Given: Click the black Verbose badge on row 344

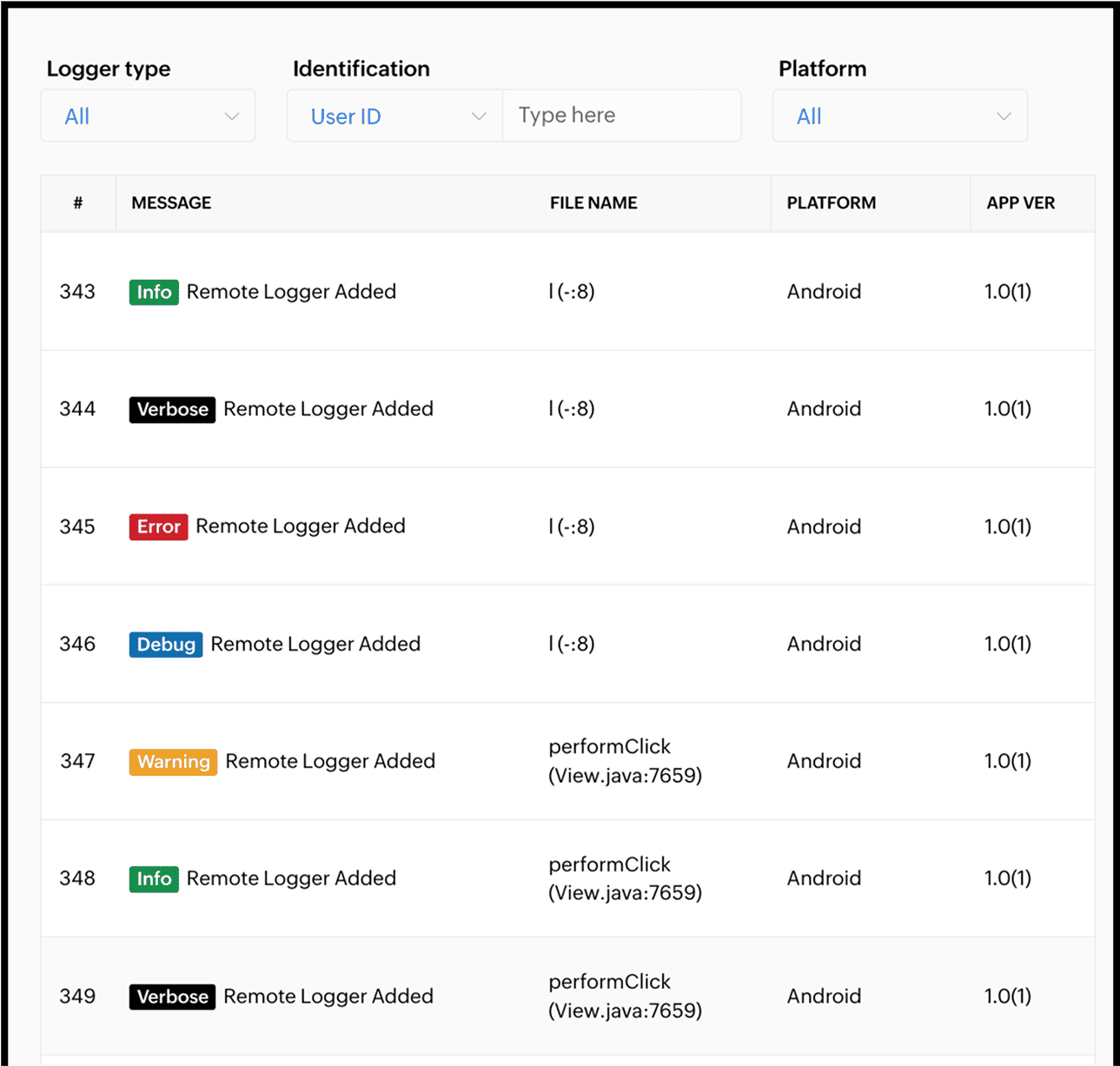Looking at the screenshot, I should pyautogui.click(x=172, y=409).
